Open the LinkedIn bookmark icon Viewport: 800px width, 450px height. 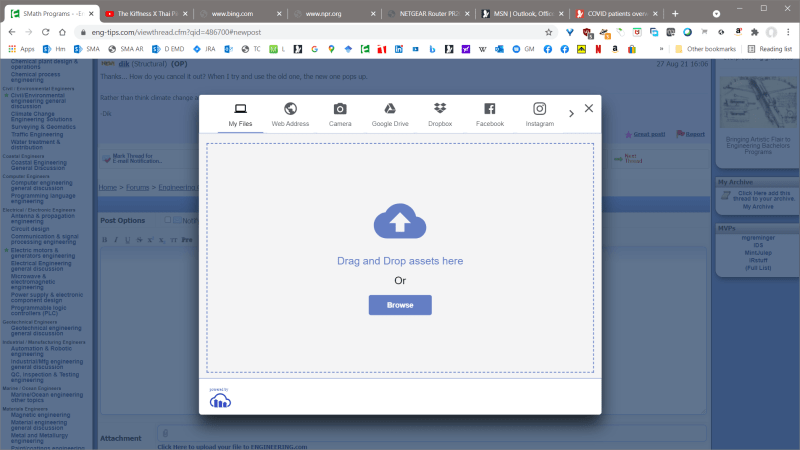tap(398, 49)
